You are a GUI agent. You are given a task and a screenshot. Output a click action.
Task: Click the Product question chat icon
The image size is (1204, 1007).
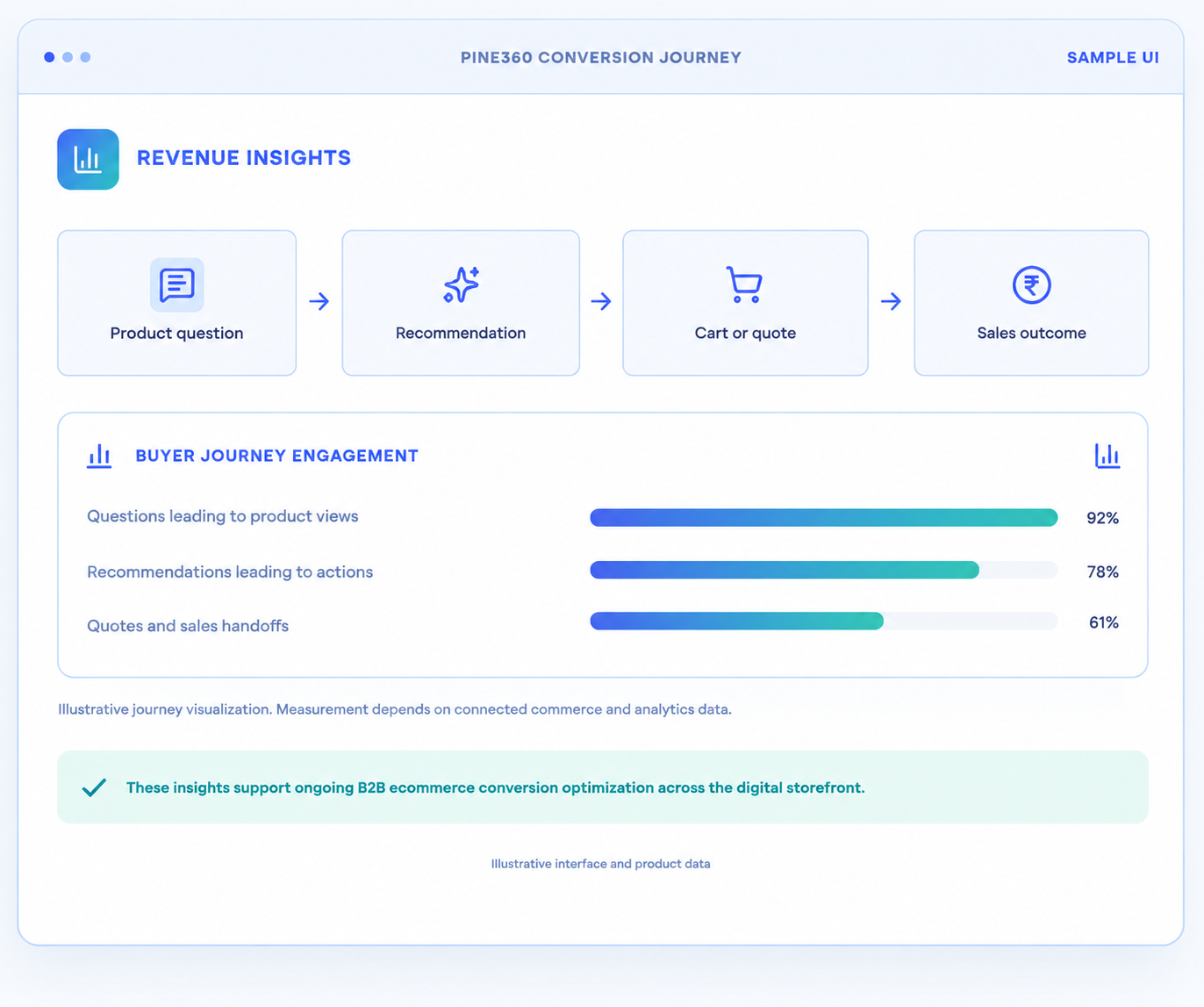tap(177, 284)
